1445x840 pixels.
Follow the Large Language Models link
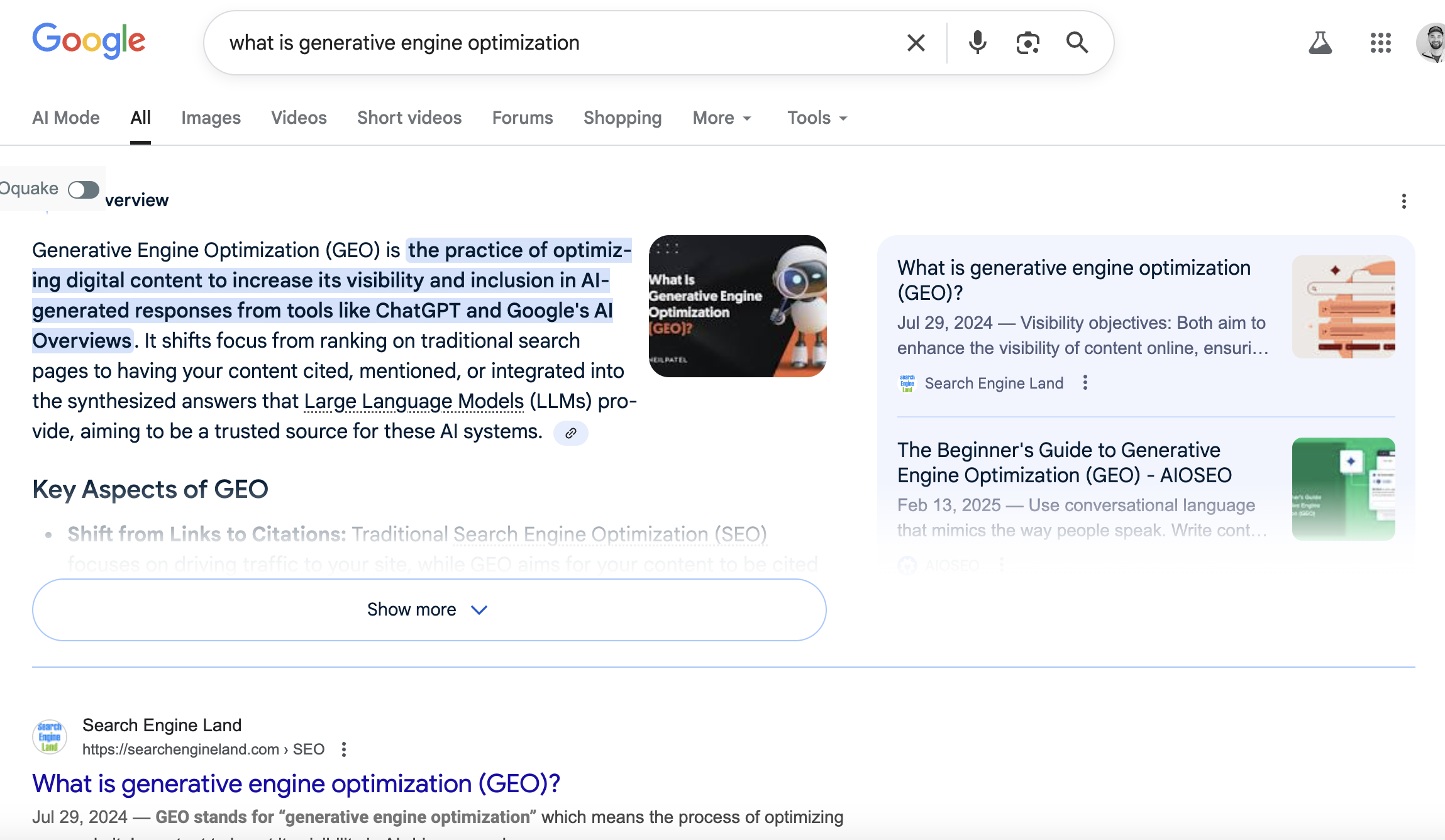coord(413,401)
